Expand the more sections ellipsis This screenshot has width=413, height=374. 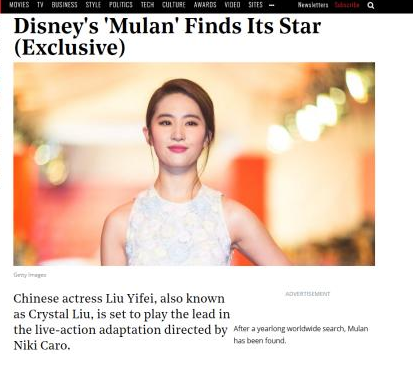[x=271, y=5]
